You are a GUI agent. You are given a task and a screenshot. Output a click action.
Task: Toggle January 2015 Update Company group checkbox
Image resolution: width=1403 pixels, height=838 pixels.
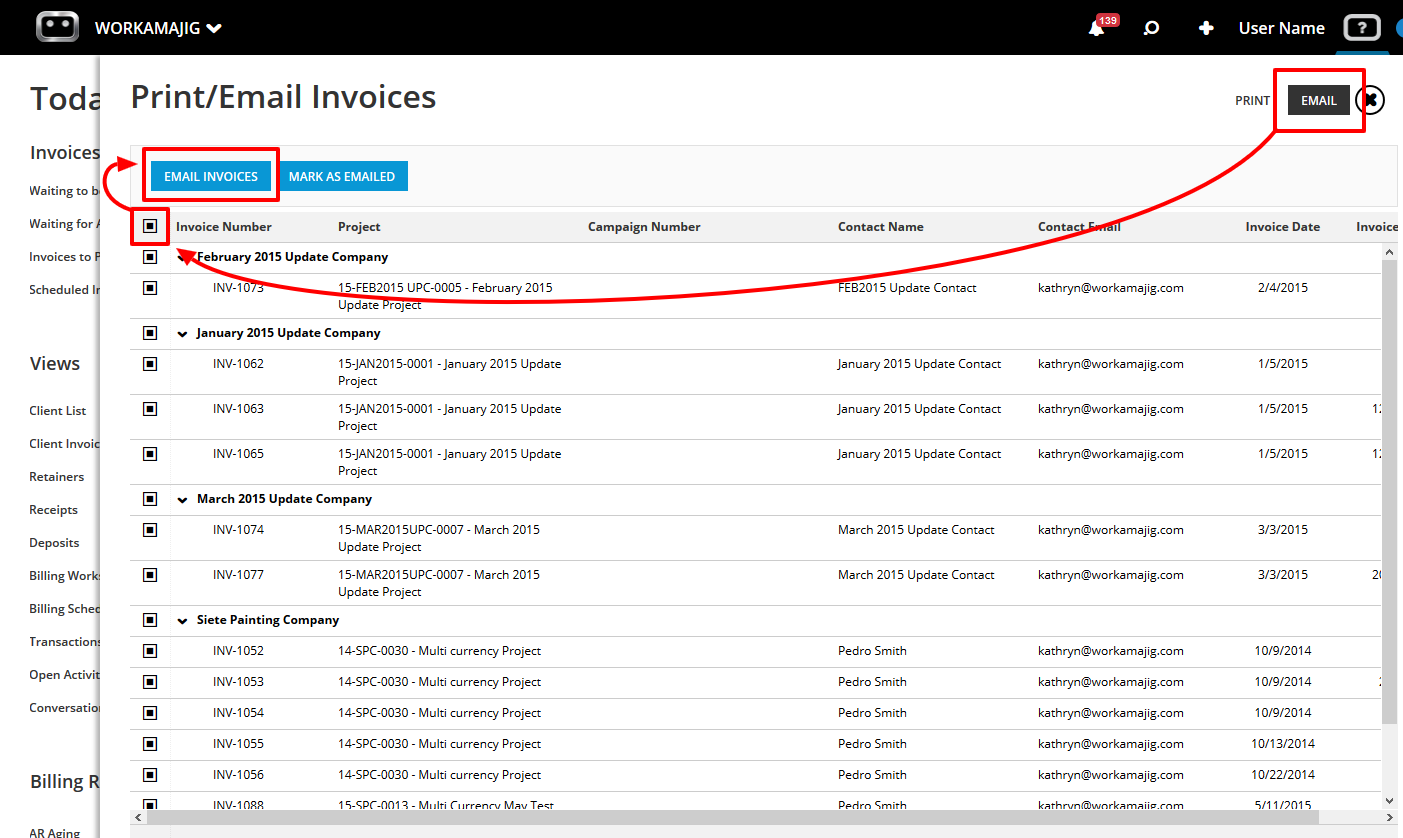(150, 333)
